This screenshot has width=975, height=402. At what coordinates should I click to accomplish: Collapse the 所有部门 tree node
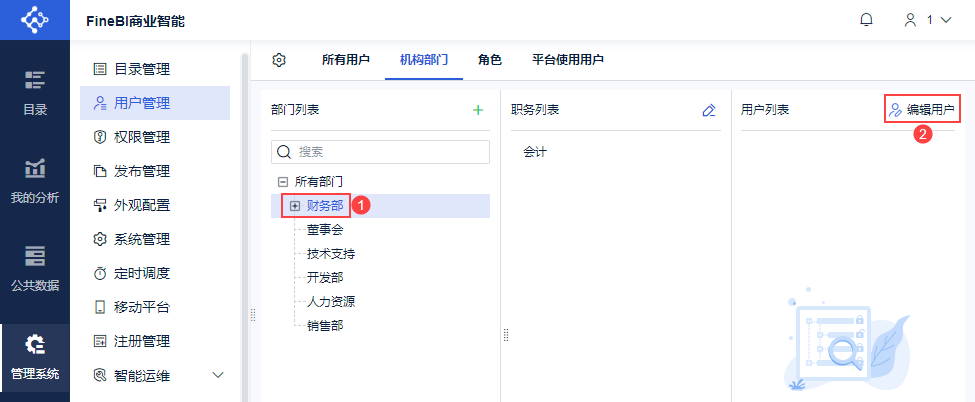point(283,182)
